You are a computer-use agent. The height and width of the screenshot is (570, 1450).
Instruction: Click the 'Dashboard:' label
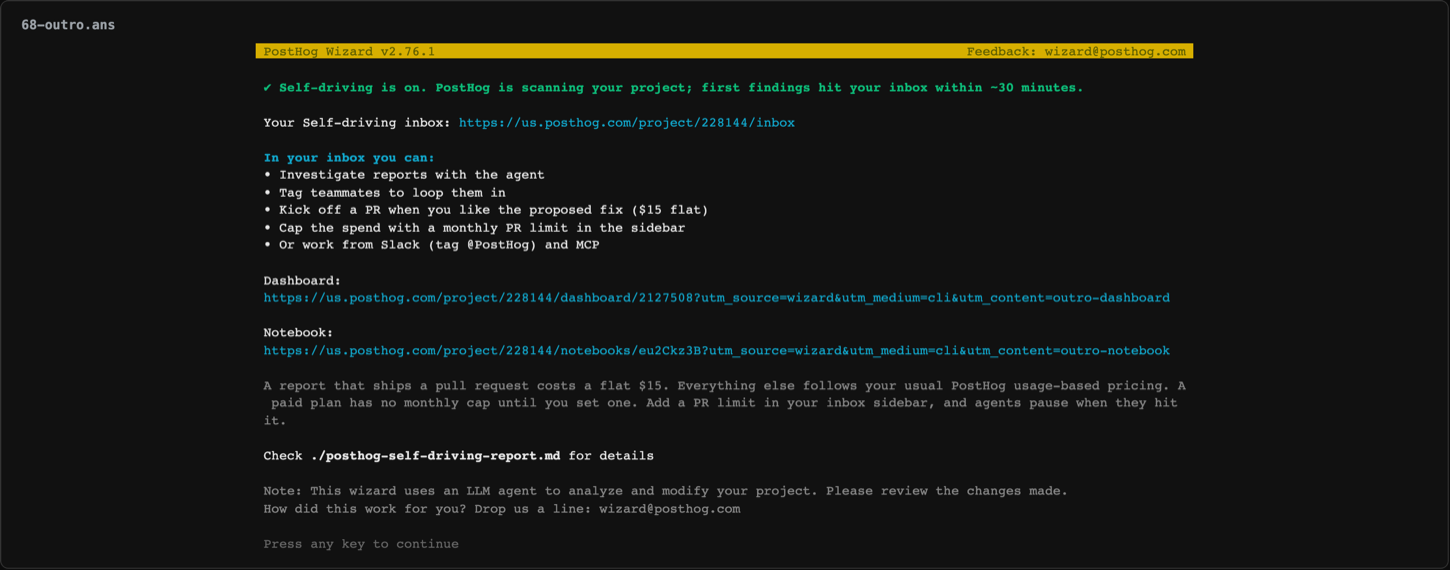[x=302, y=281]
